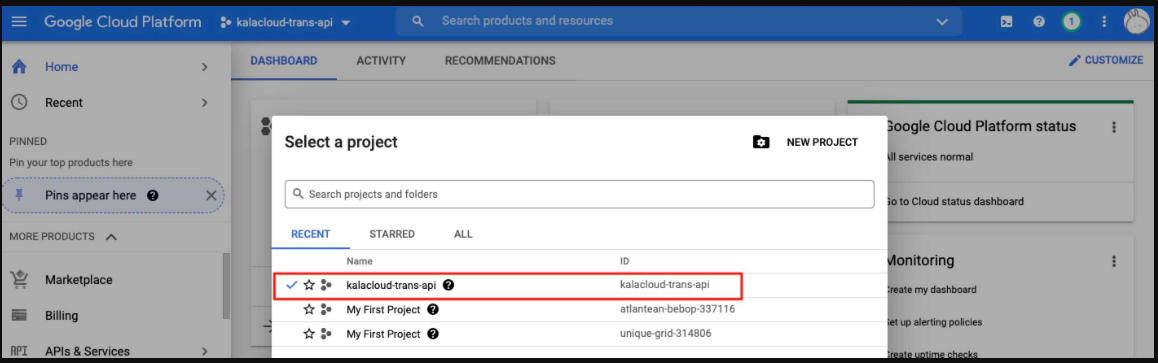Open help icon in unique-grid-314806 row

pos(433,334)
